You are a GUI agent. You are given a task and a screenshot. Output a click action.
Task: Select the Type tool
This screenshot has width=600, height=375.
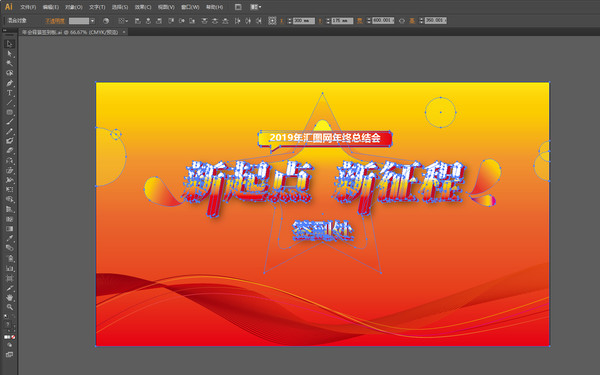coord(10,93)
